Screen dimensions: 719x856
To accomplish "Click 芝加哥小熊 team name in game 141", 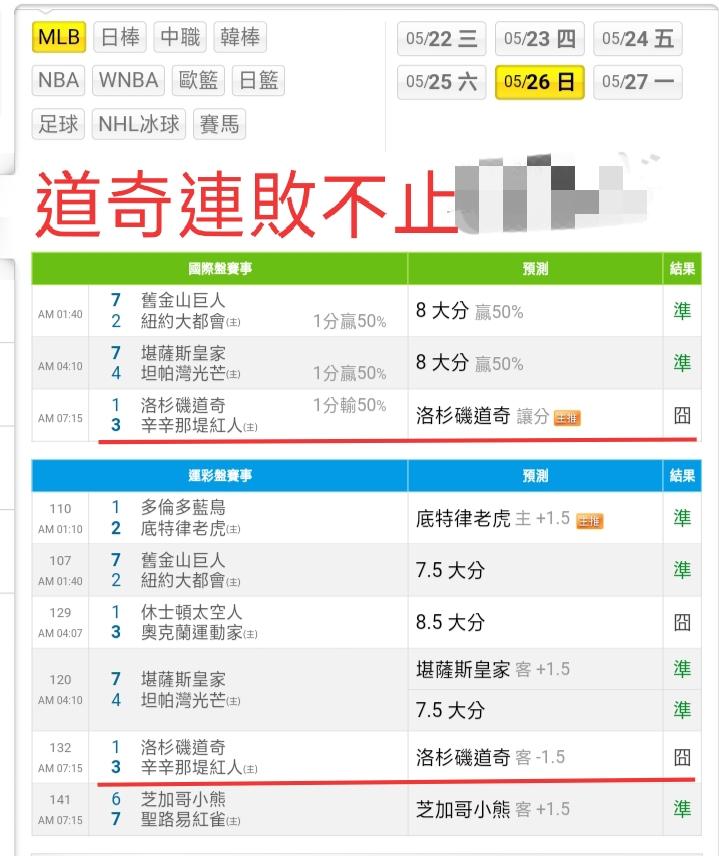I will tap(183, 799).
